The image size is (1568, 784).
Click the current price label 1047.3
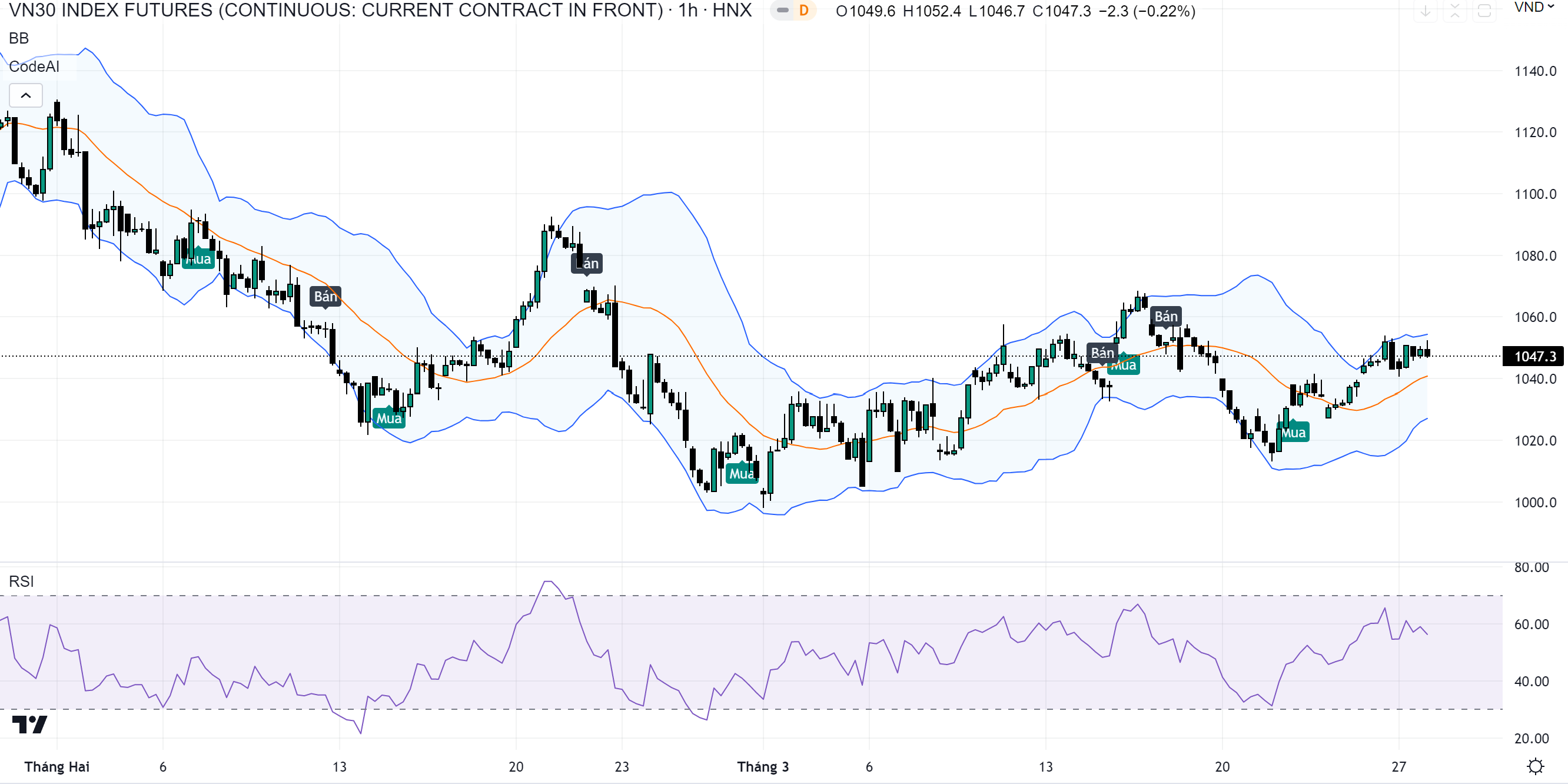[1534, 356]
